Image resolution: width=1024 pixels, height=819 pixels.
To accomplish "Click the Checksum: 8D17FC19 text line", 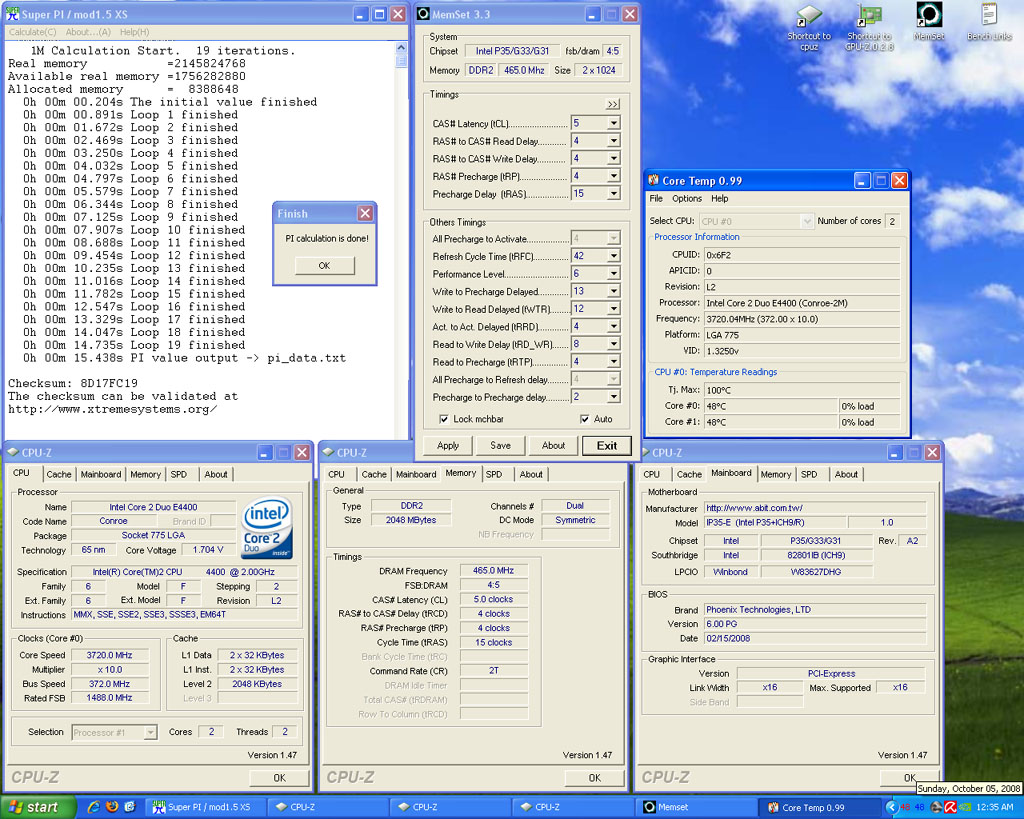I will tap(73, 383).
